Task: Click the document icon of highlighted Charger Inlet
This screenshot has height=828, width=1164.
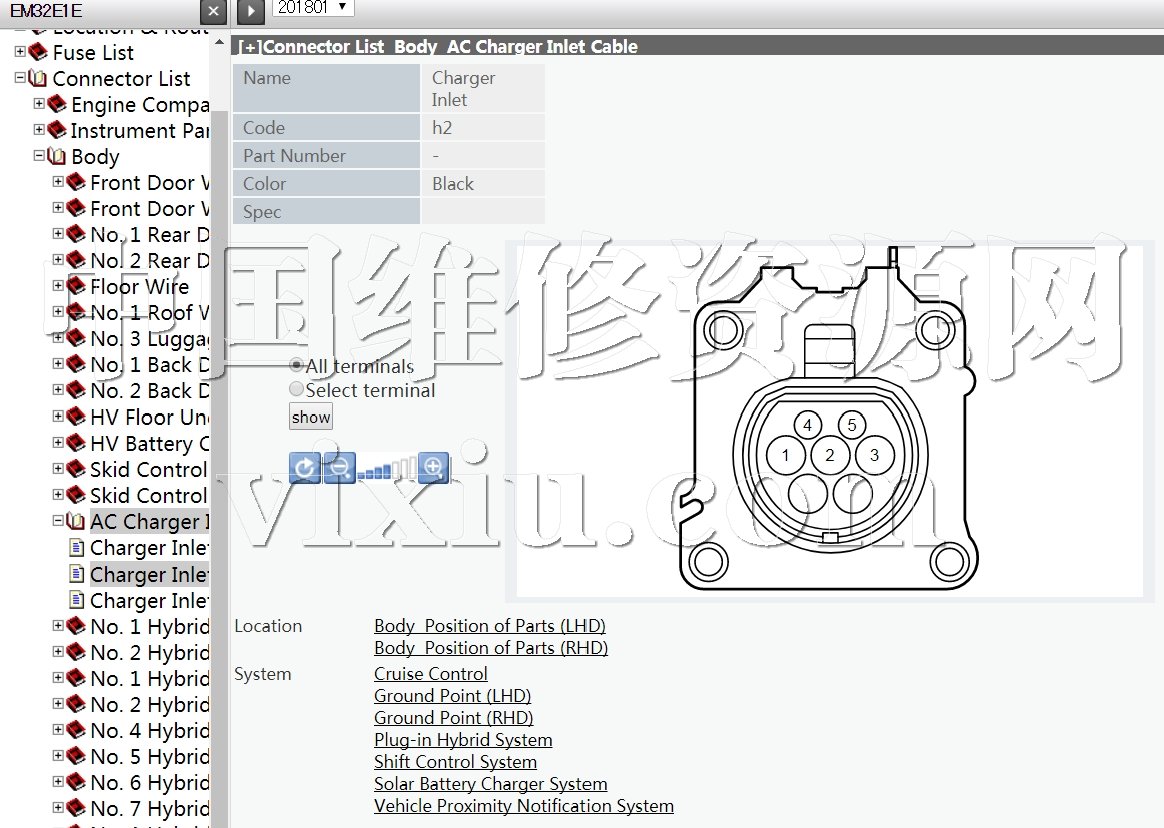Action: [x=76, y=574]
